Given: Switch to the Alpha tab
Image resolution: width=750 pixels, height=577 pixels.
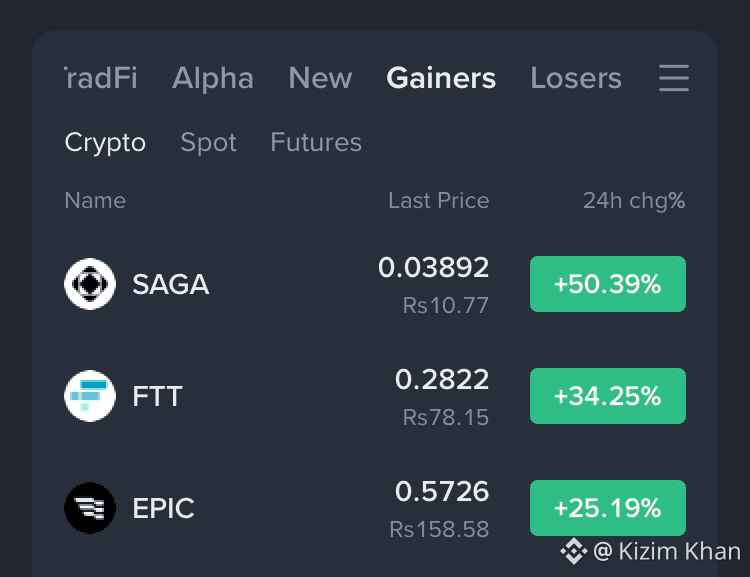Looking at the screenshot, I should coord(213,78).
